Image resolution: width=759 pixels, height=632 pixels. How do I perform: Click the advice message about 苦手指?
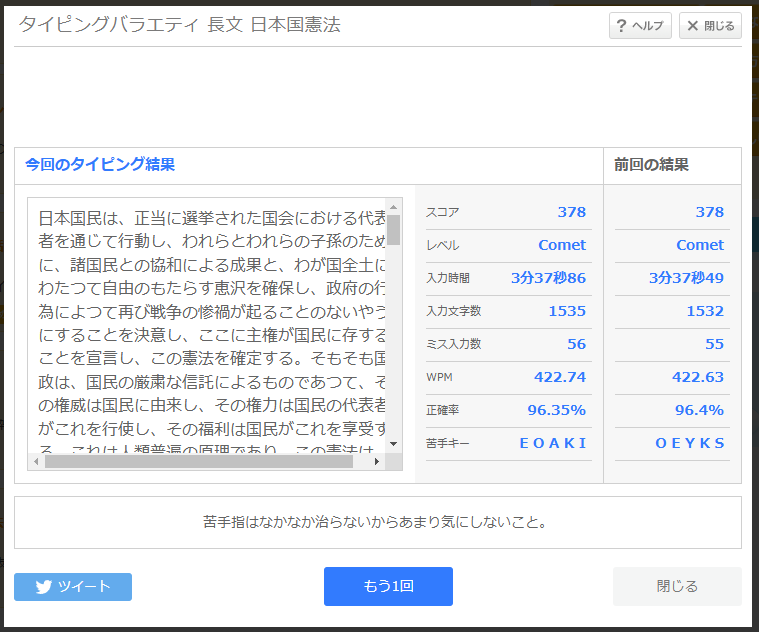coord(377,522)
